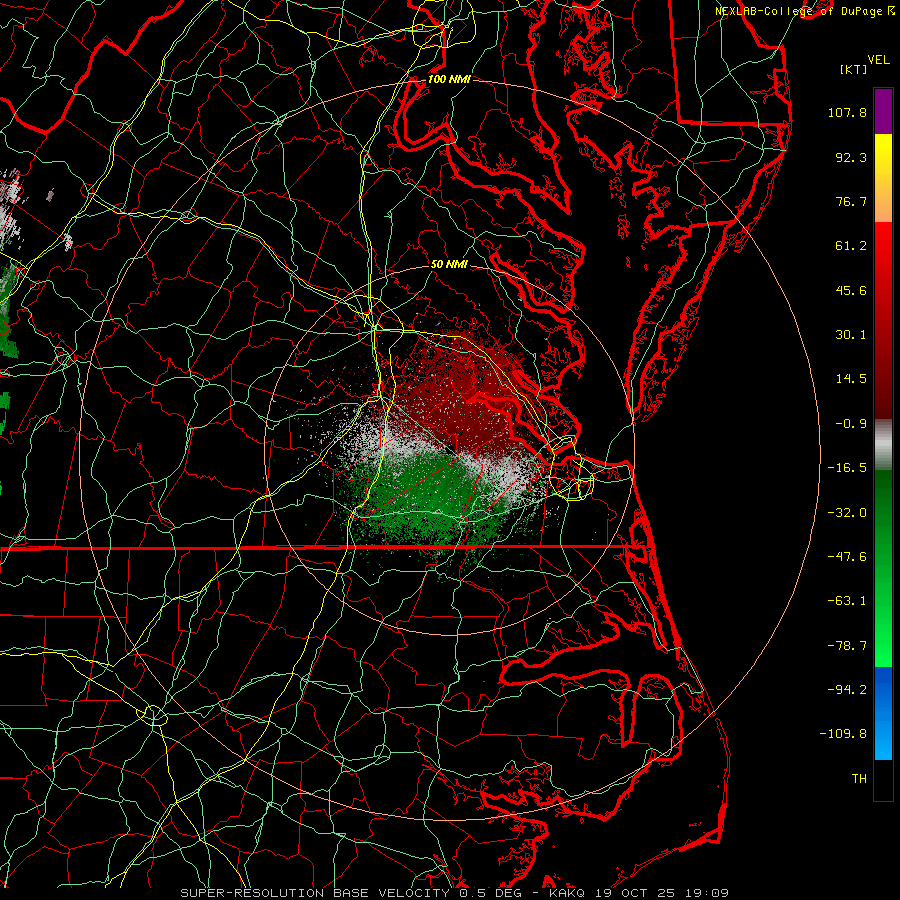
Task: Click the 50 NMI range ring label
Action: click(x=449, y=264)
